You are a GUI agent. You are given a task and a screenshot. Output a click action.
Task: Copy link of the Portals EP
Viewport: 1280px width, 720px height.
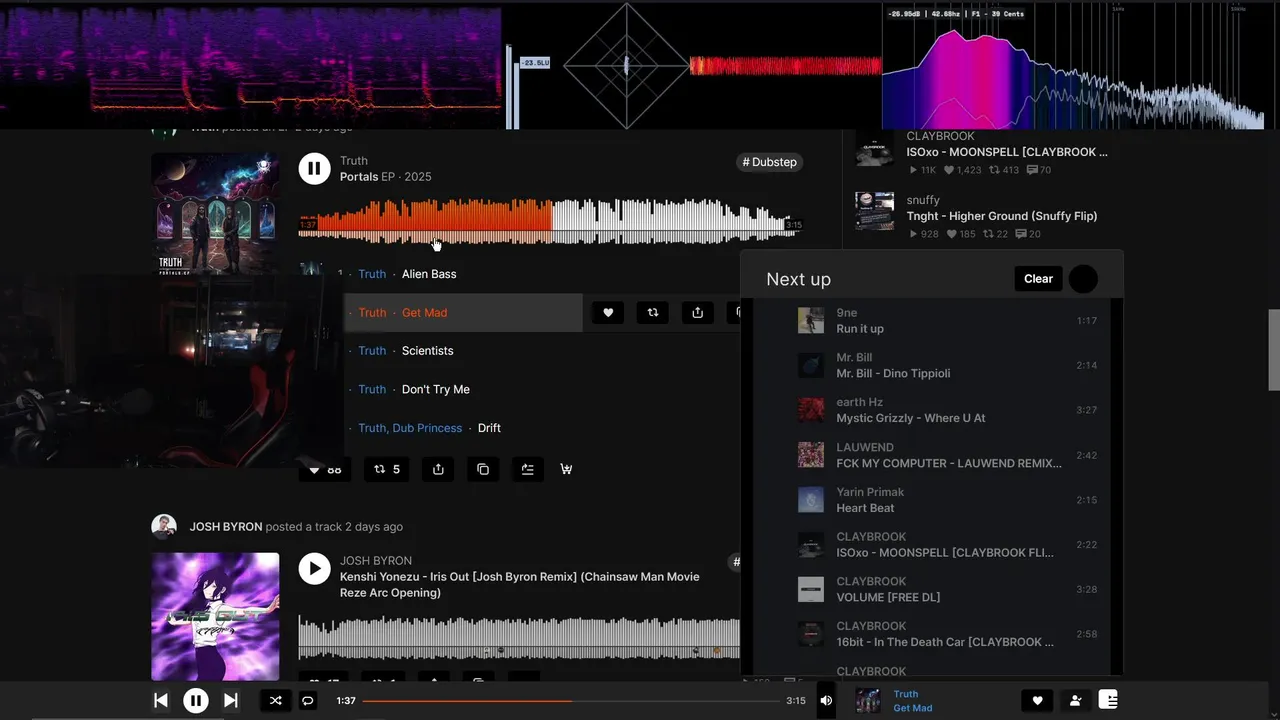[x=483, y=469]
